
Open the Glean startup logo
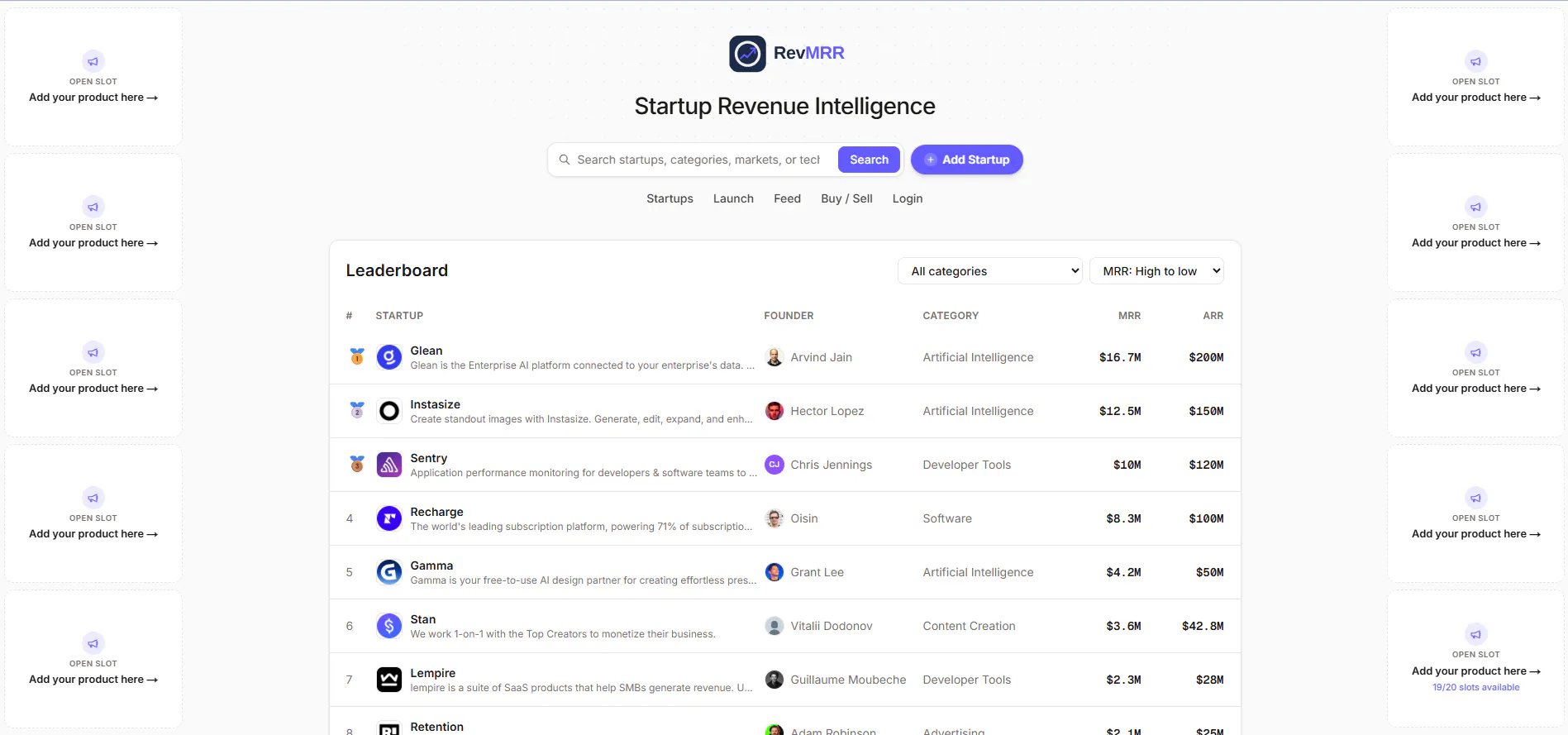(x=389, y=357)
